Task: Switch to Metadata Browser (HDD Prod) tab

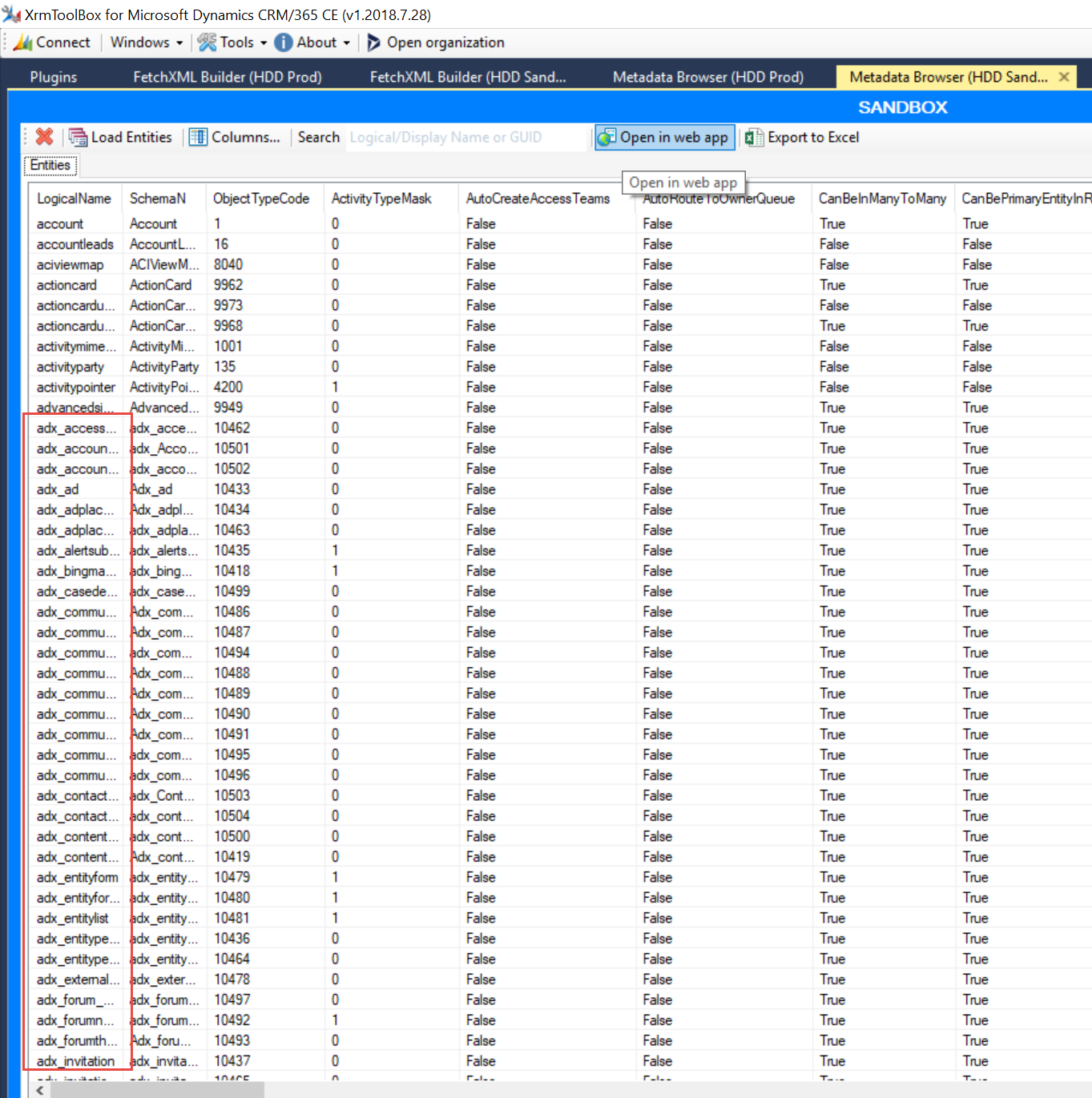Action: click(707, 76)
